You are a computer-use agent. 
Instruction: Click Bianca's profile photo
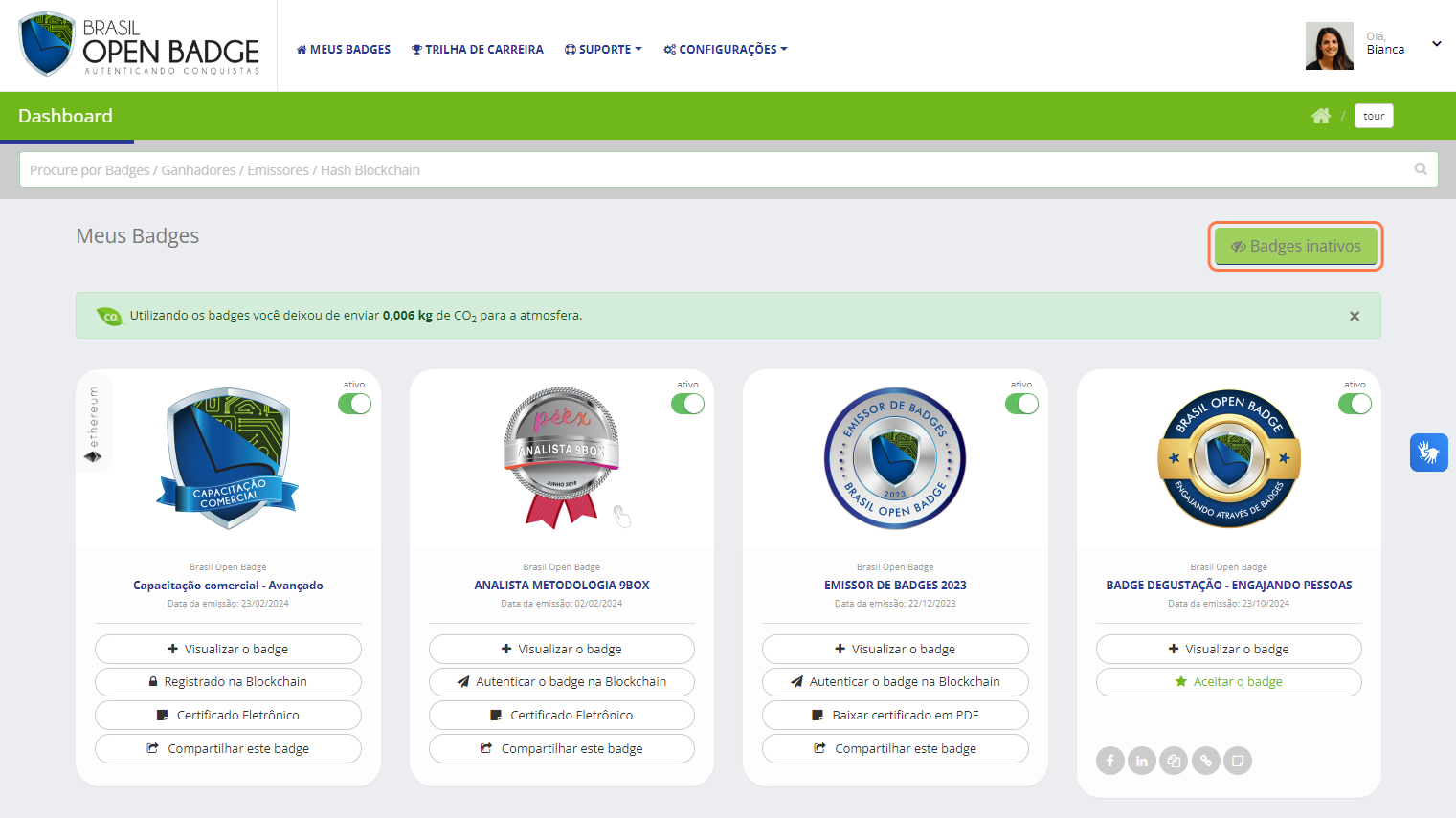click(1330, 46)
